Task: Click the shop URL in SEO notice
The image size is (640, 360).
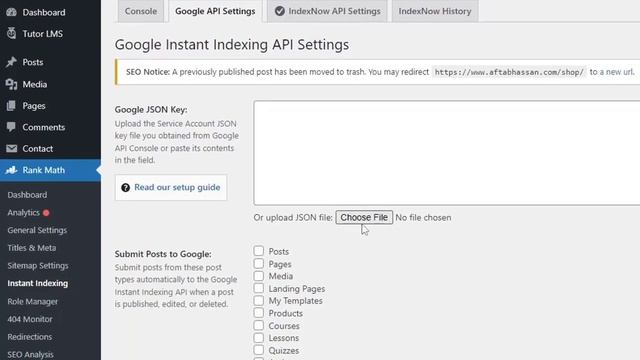Action: (509, 72)
